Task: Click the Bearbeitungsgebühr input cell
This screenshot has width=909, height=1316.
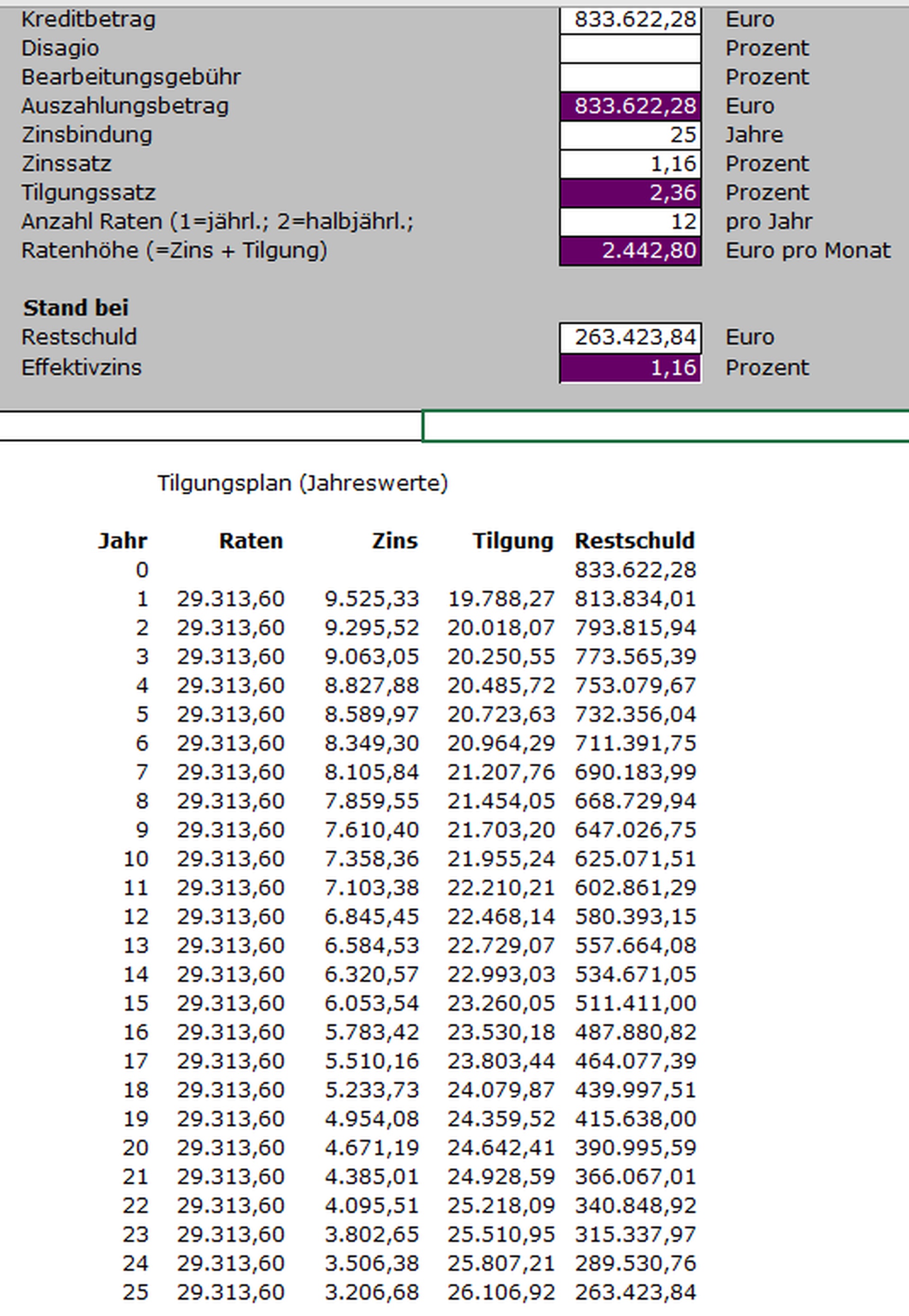Action: (x=630, y=78)
